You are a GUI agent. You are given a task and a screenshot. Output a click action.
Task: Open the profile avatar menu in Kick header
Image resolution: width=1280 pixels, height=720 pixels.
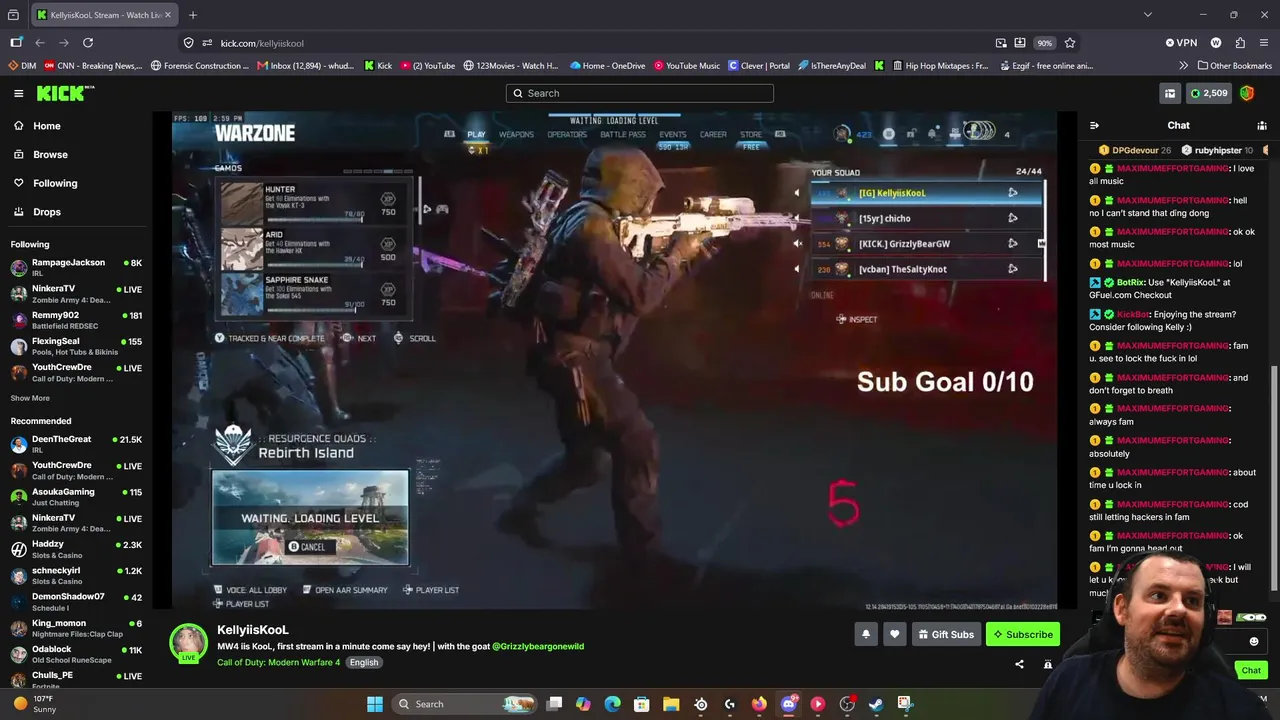point(1247,93)
